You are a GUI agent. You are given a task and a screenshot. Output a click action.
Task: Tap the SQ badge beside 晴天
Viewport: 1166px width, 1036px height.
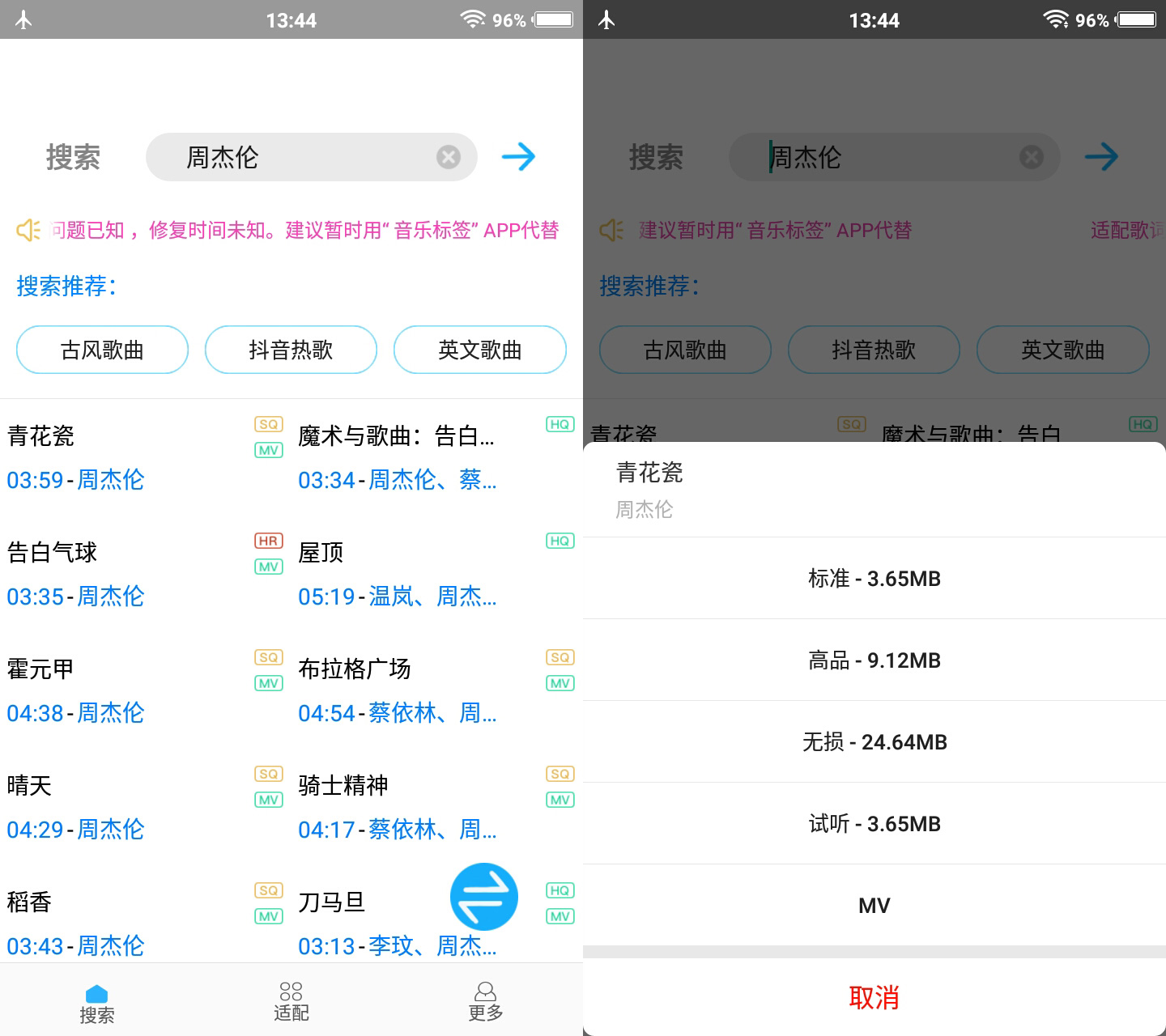tap(269, 774)
